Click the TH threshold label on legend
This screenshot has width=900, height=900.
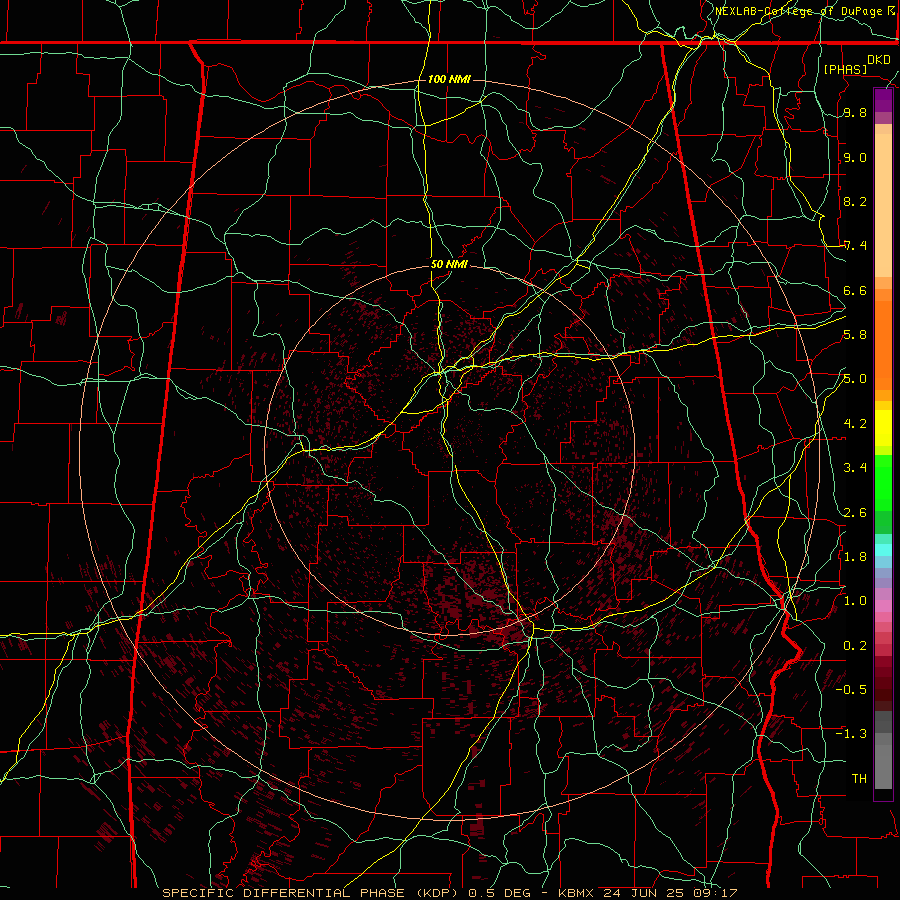(859, 779)
